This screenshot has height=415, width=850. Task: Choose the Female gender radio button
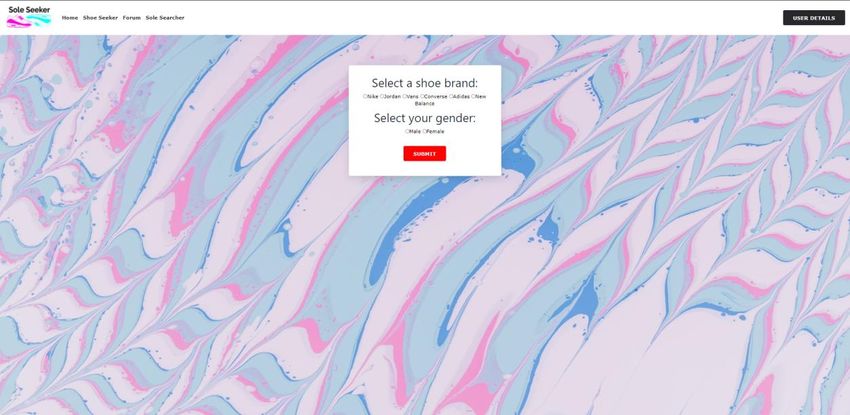pyautogui.click(x=425, y=131)
